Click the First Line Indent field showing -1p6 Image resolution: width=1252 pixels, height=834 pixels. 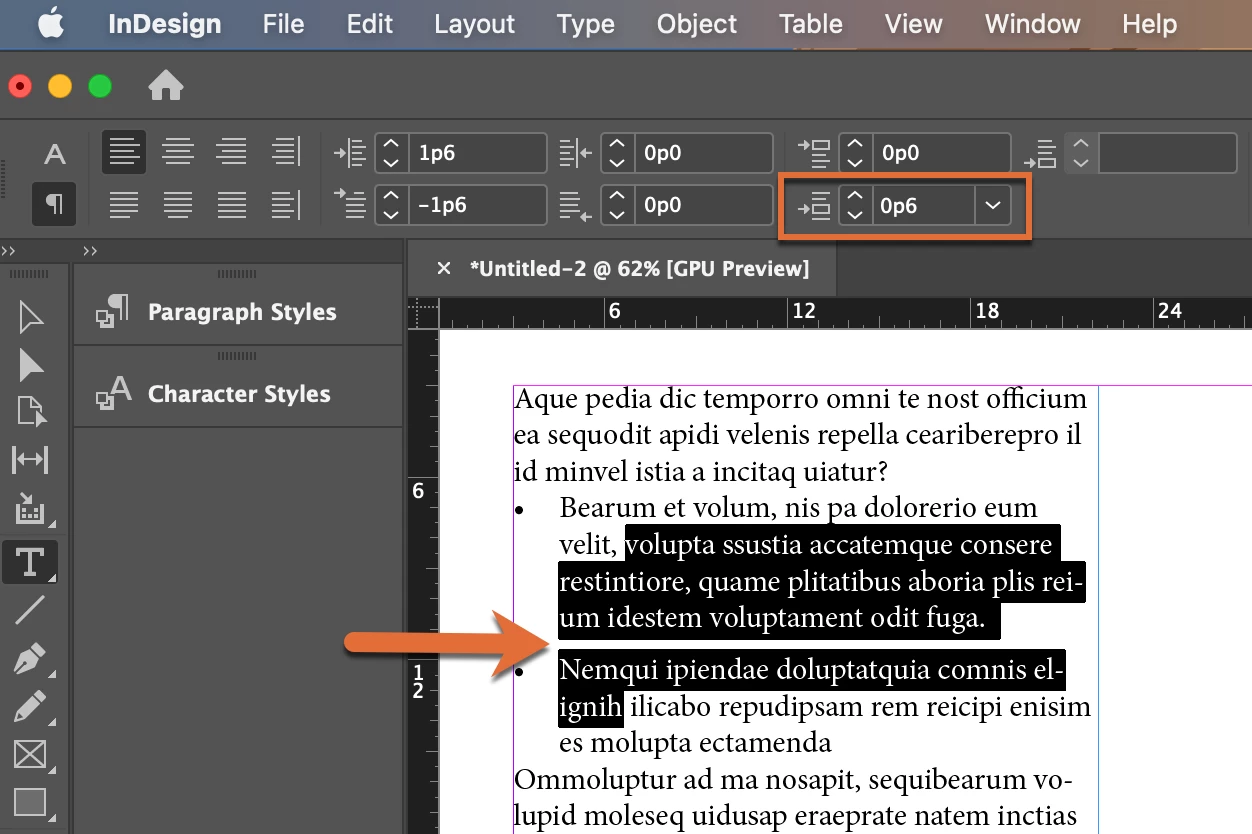pyautogui.click(x=477, y=205)
